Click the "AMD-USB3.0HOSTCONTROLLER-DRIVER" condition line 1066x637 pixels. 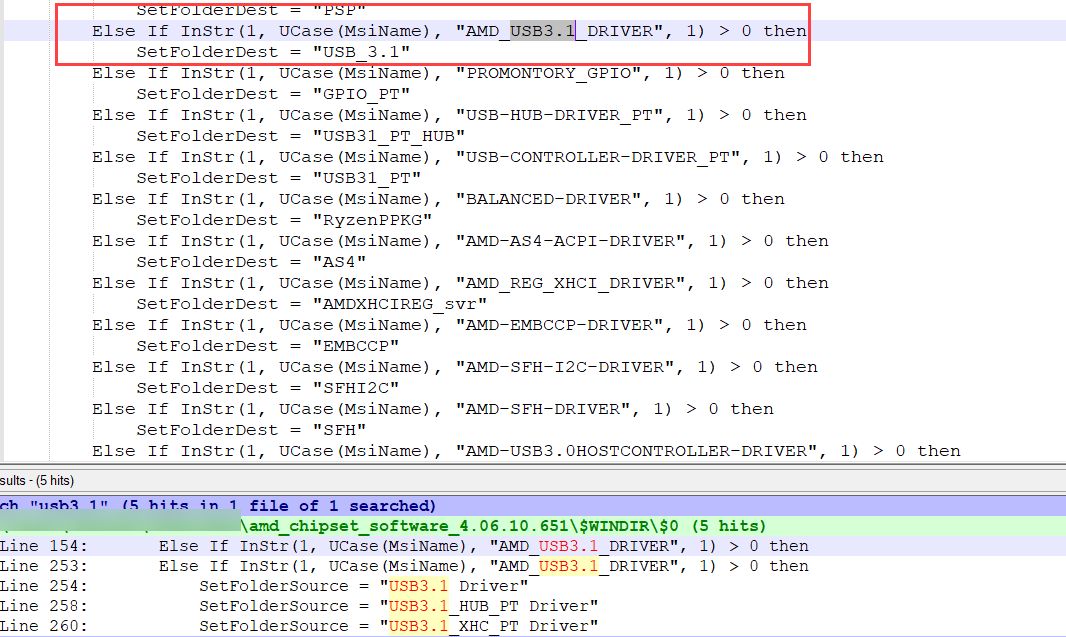click(x=526, y=451)
